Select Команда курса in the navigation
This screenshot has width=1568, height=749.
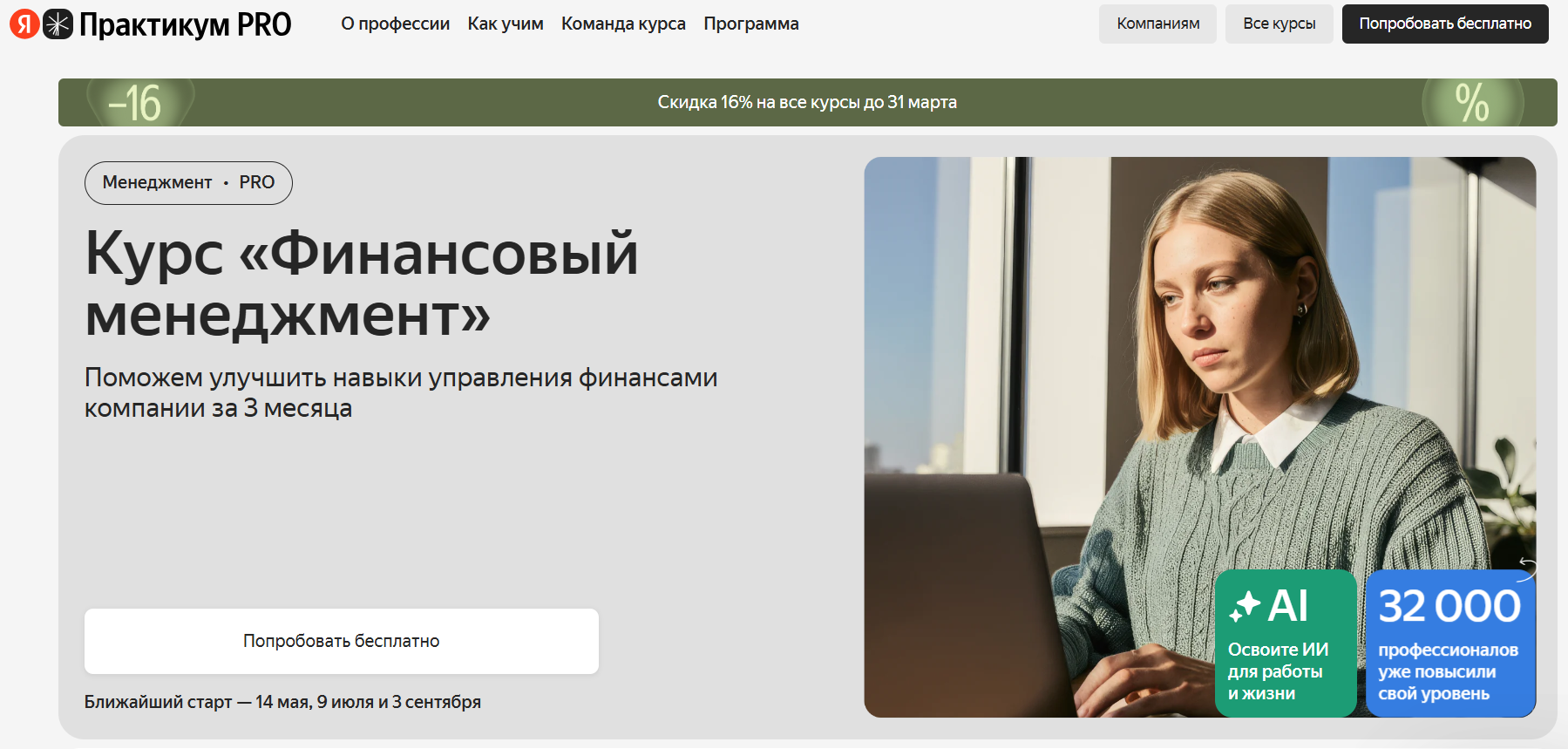(623, 24)
